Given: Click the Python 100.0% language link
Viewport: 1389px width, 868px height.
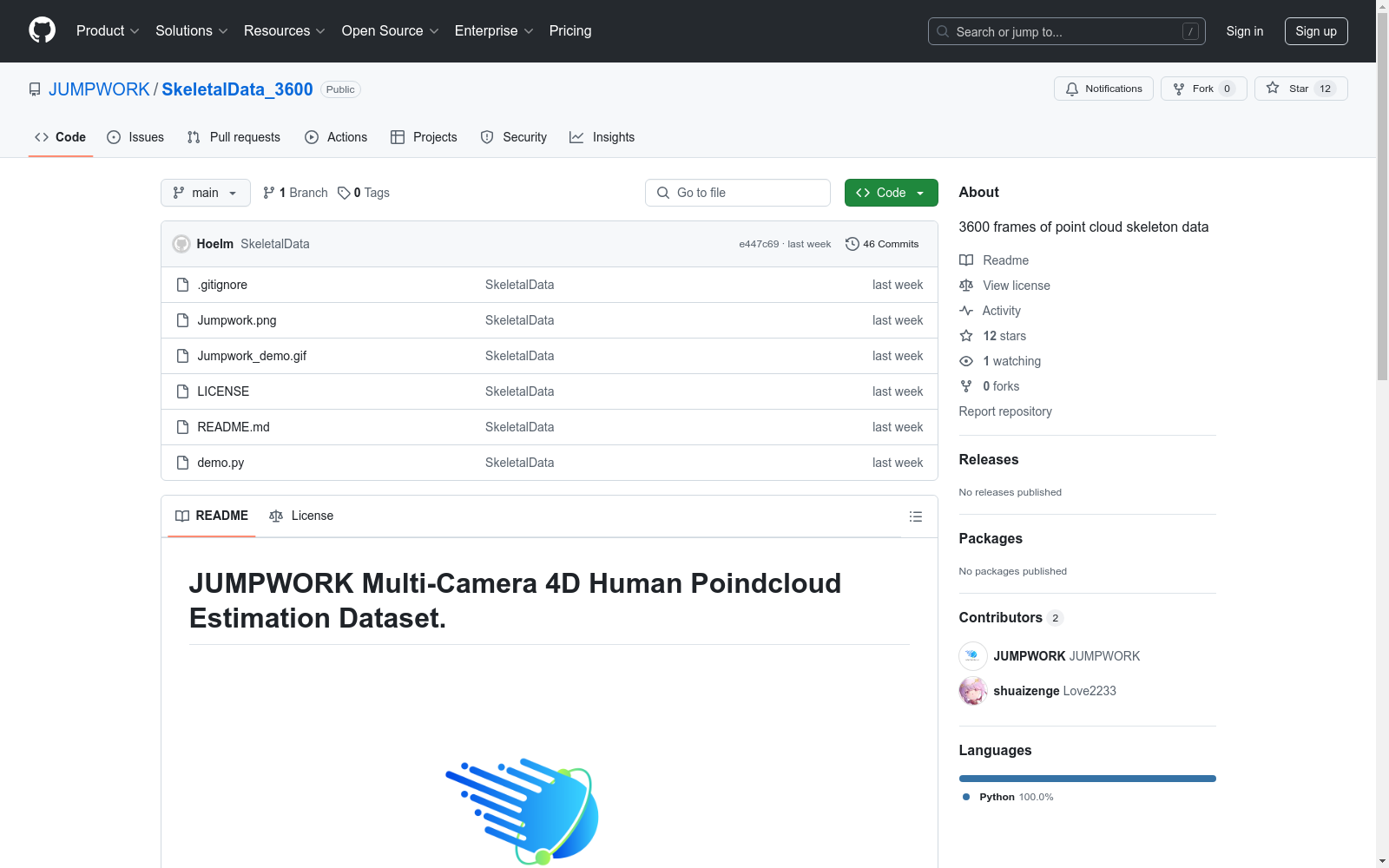Looking at the screenshot, I should pyautogui.click(x=1008, y=797).
